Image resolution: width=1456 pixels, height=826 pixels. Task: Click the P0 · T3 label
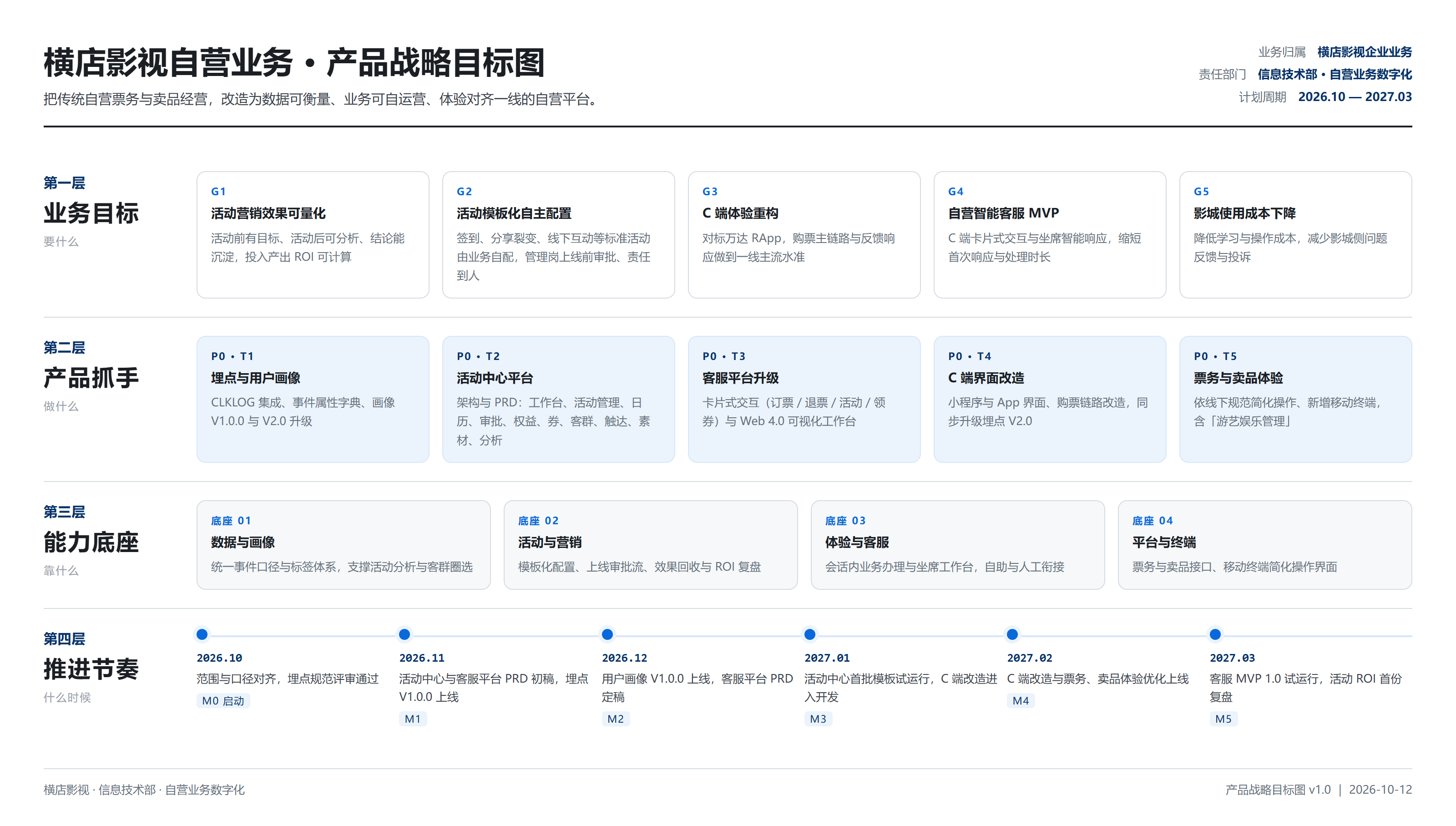(724, 356)
